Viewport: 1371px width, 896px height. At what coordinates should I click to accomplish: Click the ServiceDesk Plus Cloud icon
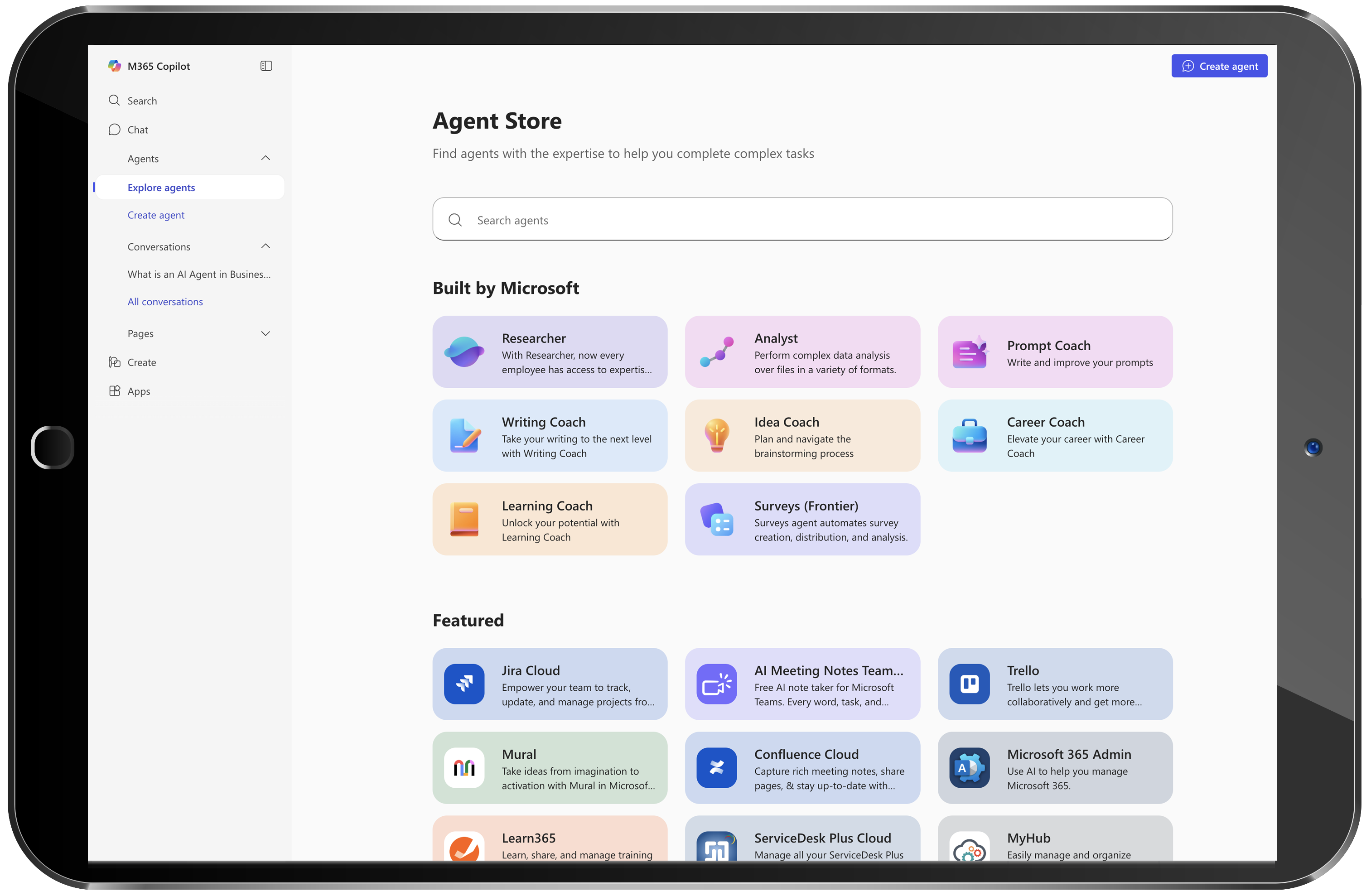tap(717, 847)
